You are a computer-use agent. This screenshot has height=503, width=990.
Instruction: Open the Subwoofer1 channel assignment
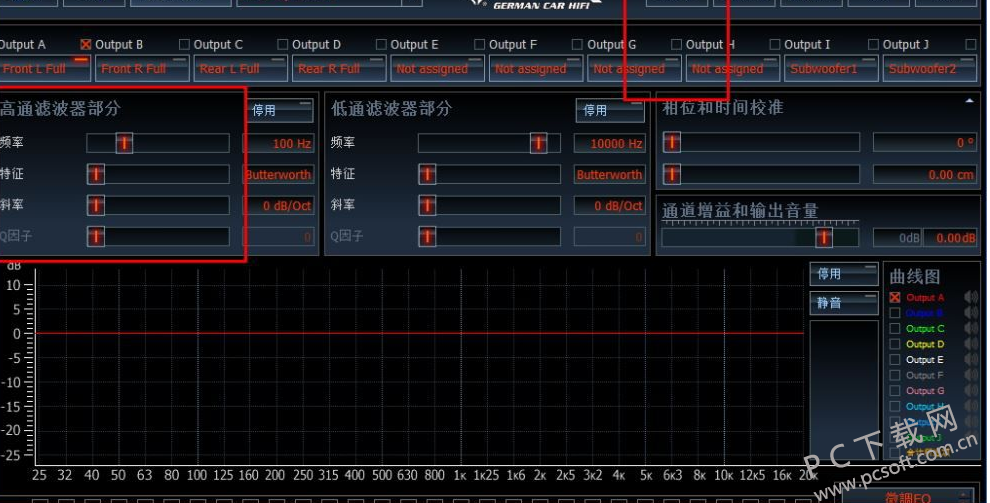coord(832,68)
